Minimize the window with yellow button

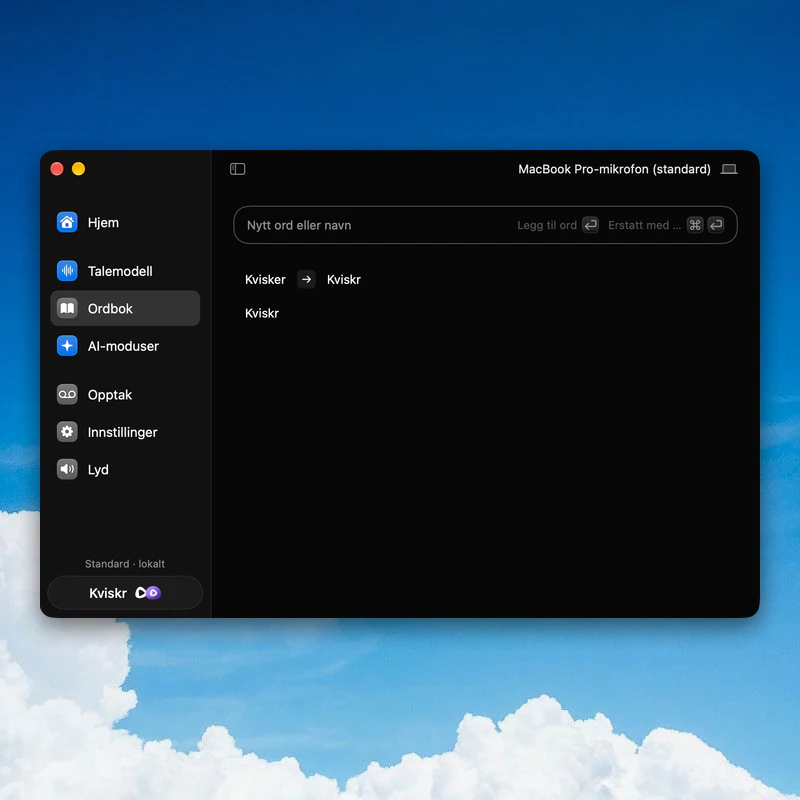pyautogui.click(x=79, y=169)
